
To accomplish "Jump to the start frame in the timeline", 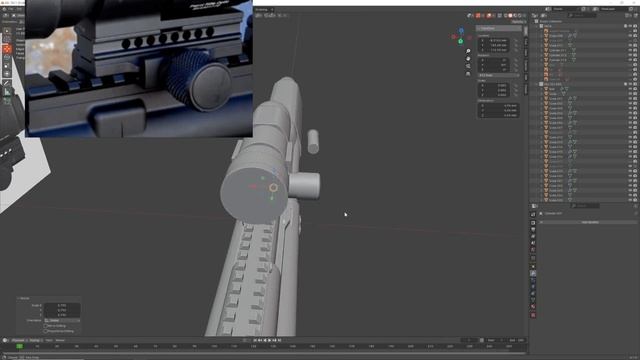I will (x=255, y=340).
